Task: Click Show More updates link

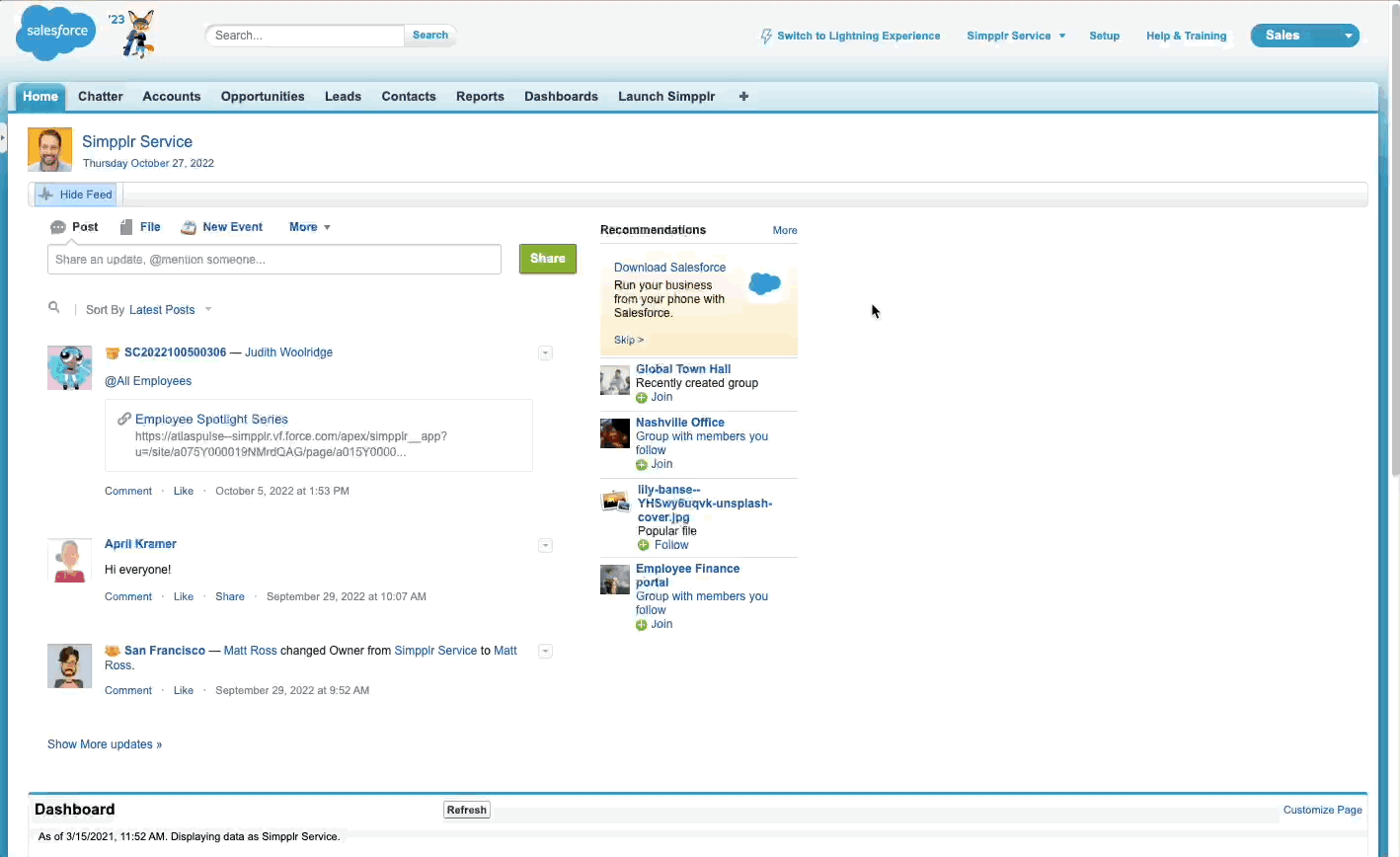Action: (105, 744)
